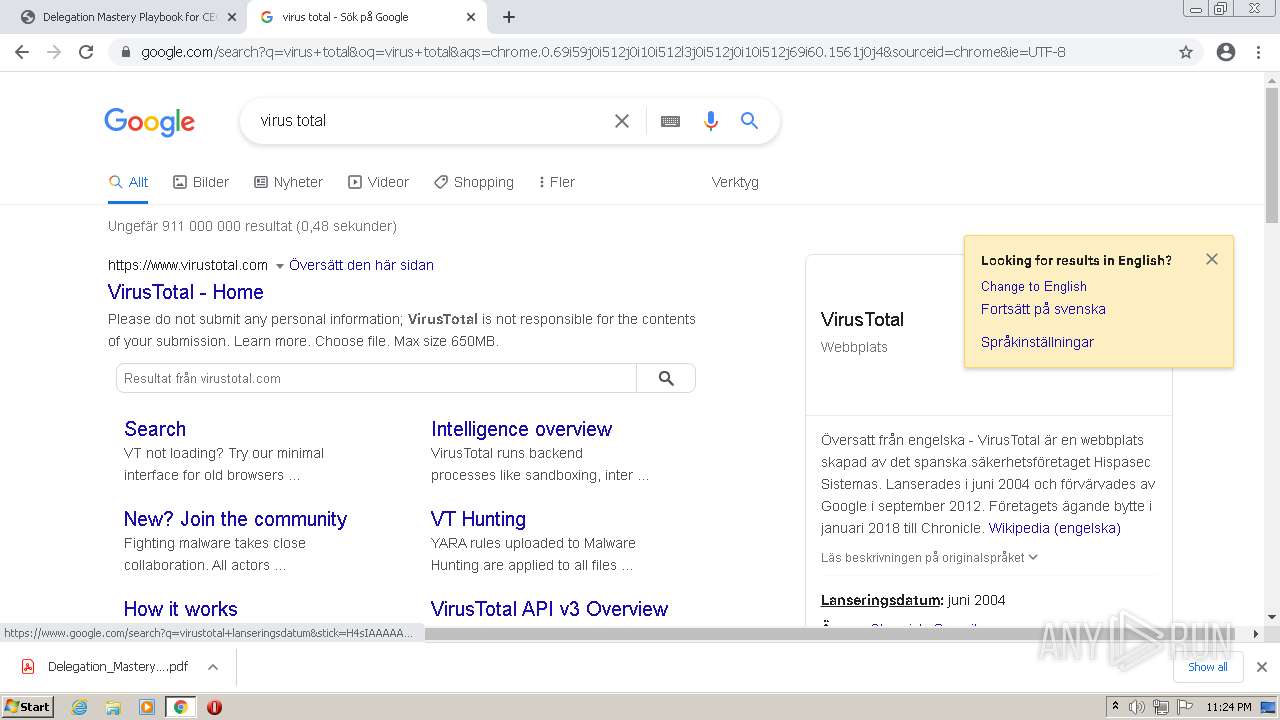Open File Explorer folder in the taskbar

[x=113, y=707]
